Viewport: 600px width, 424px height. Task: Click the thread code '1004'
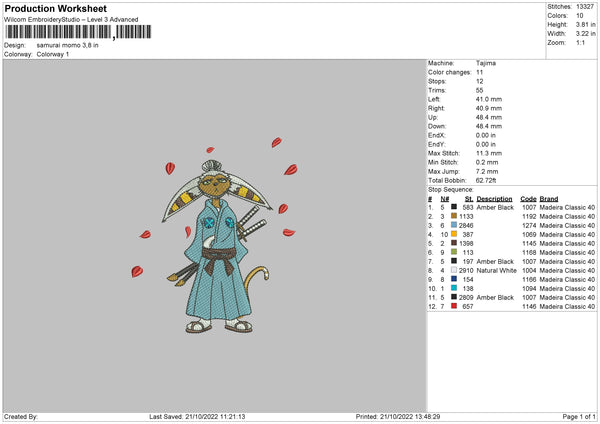coord(529,271)
